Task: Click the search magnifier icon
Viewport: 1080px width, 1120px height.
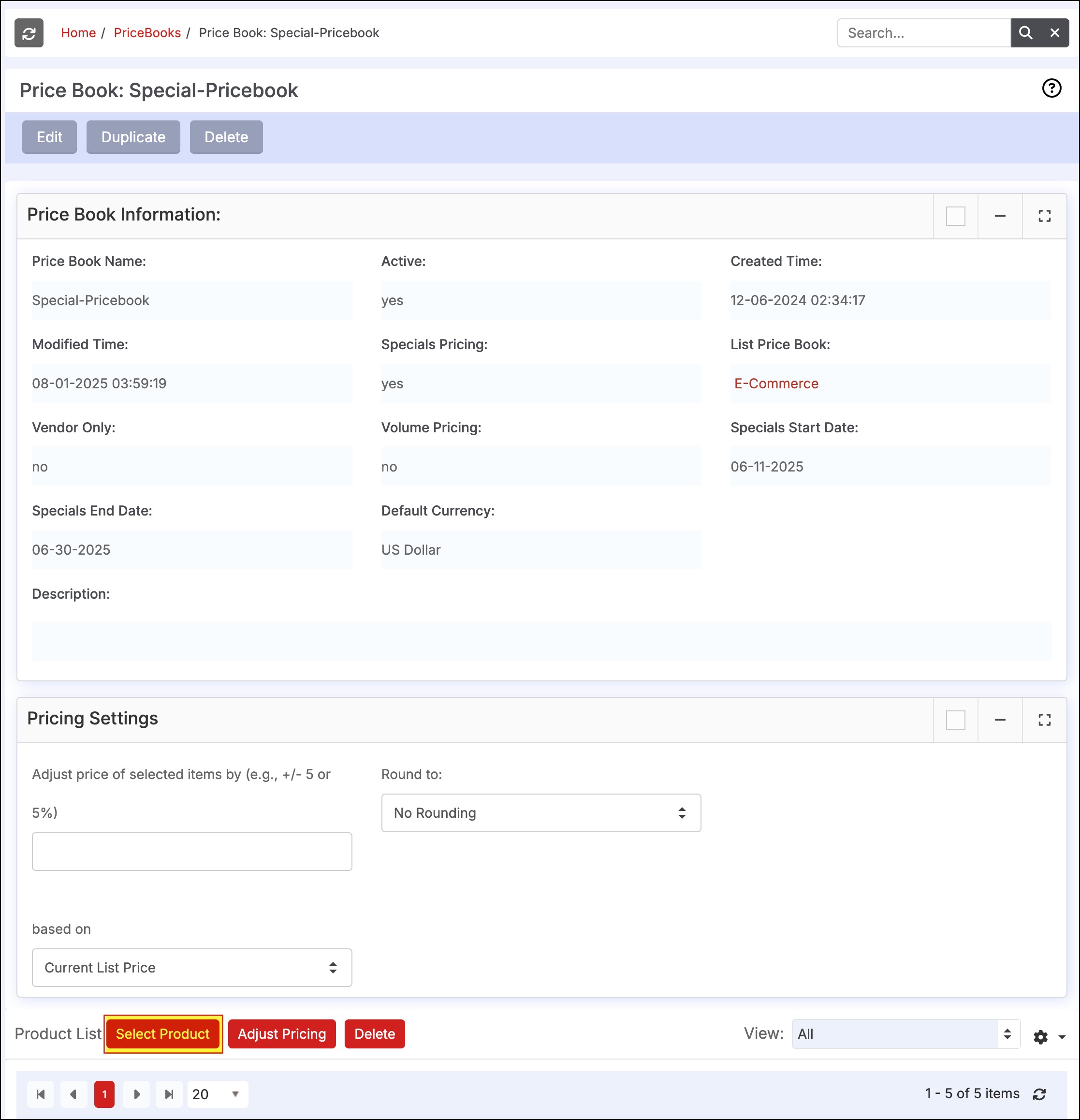Action: click(1026, 33)
